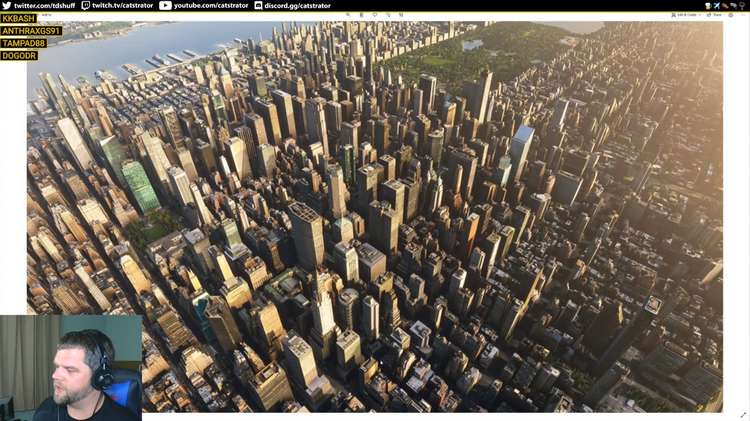Screen dimensions: 750x421
Task: Click the Rotate icon in Photos toolbar
Action: click(388, 15)
